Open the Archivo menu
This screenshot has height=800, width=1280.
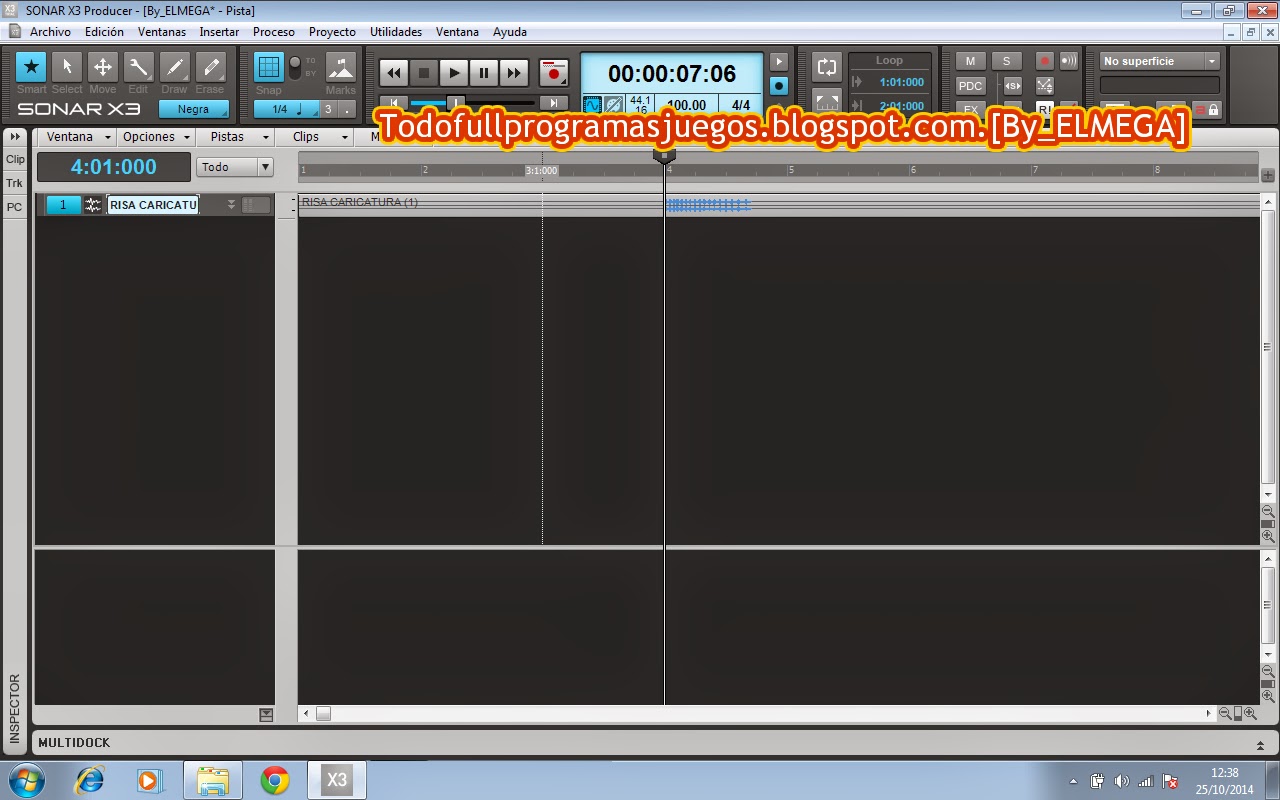tap(50, 32)
